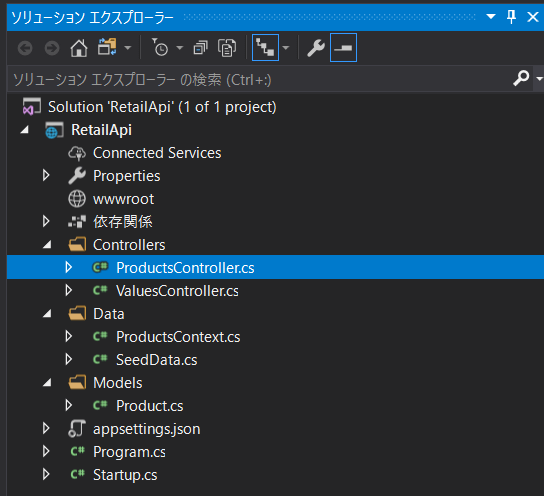The image size is (544, 496).
Task: Select the Connected Services node
Action: 157,153
